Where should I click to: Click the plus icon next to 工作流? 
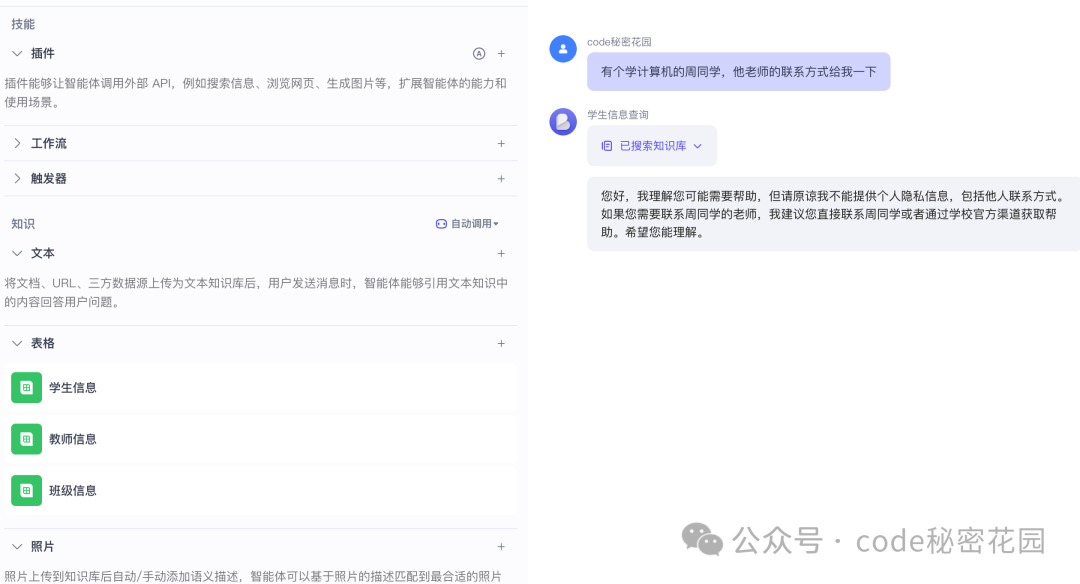pyautogui.click(x=501, y=143)
